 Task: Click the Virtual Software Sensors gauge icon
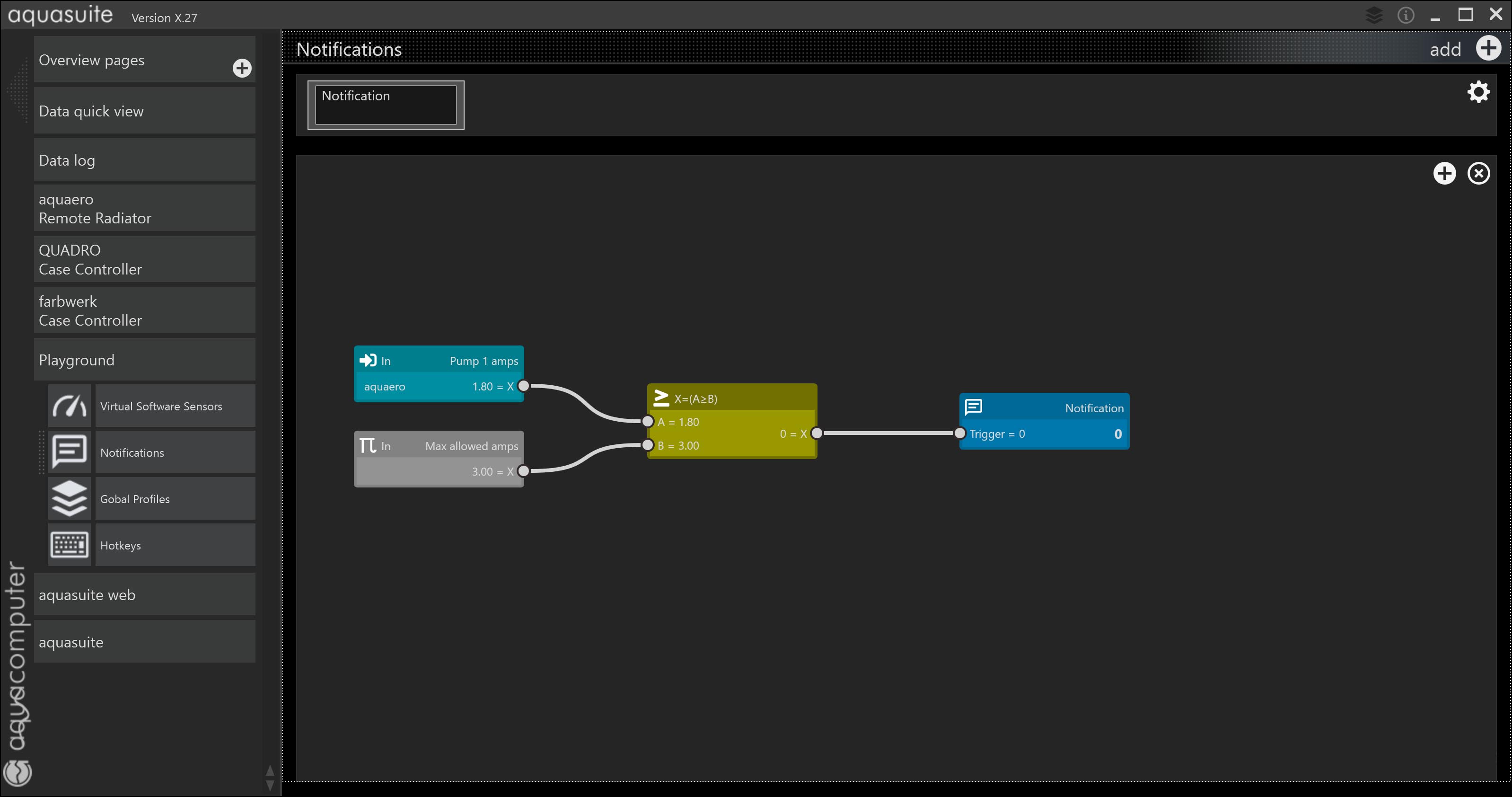(x=69, y=406)
